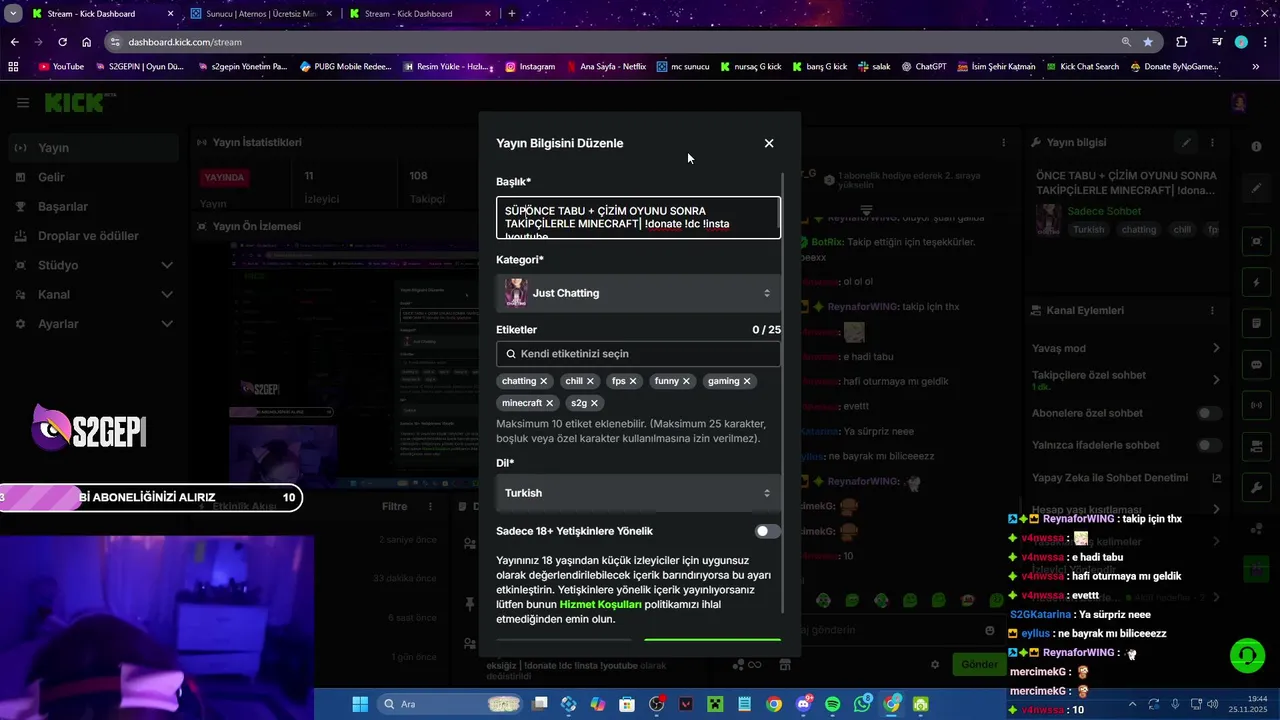This screenshot has width=1280, height=720.
Task: Open the Windows Start menu
Action: click(360, 704)
